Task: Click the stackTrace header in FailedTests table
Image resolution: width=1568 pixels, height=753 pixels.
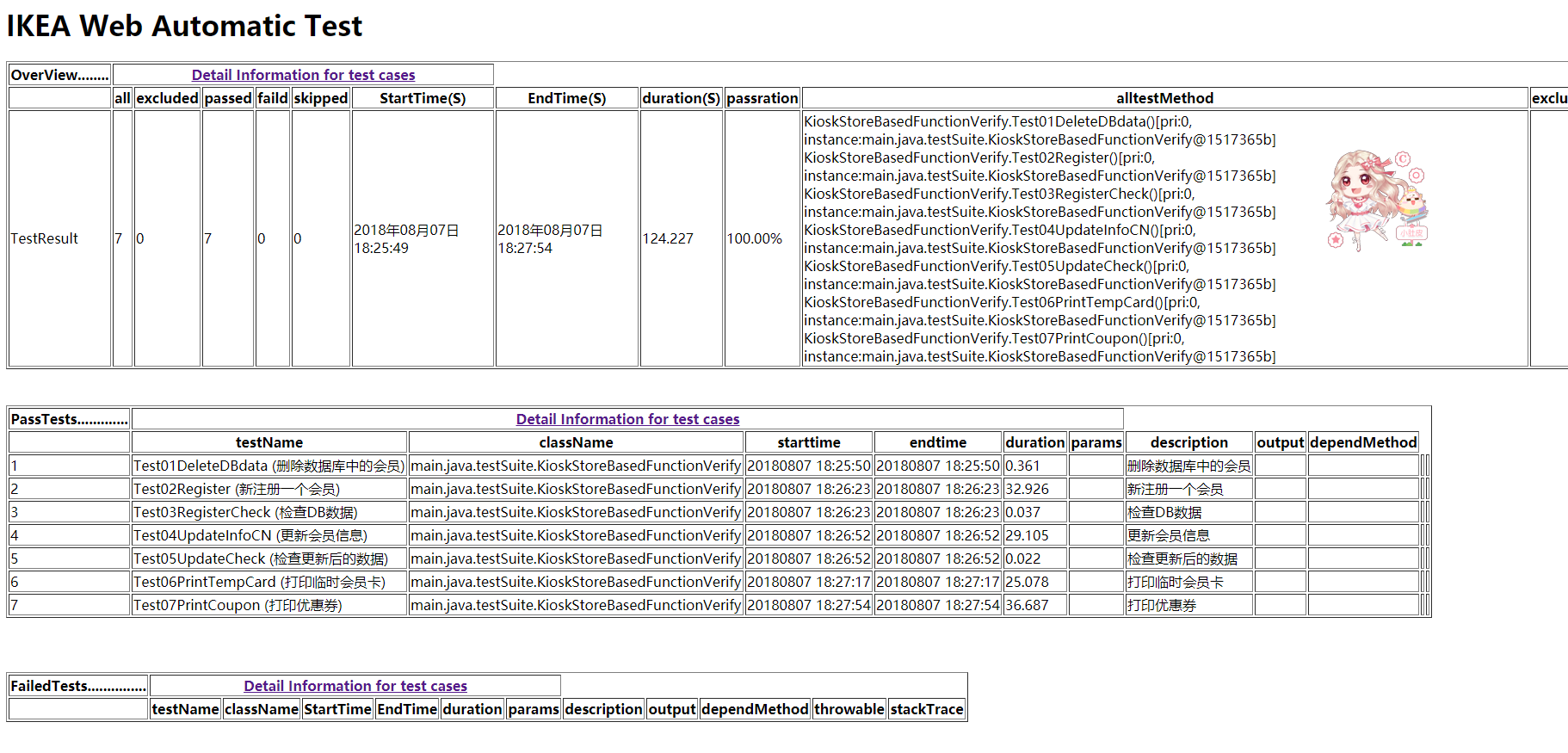Action: (927, 709)
